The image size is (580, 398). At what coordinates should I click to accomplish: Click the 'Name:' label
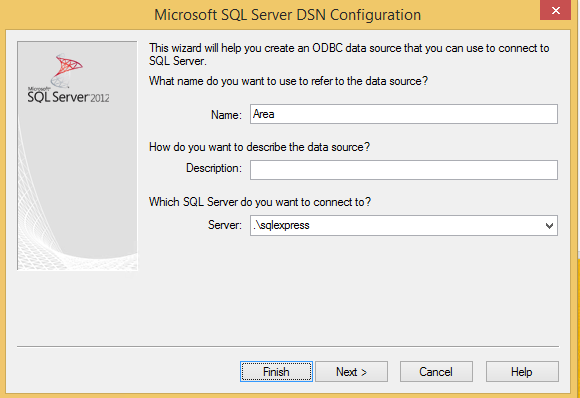[226, 115]
